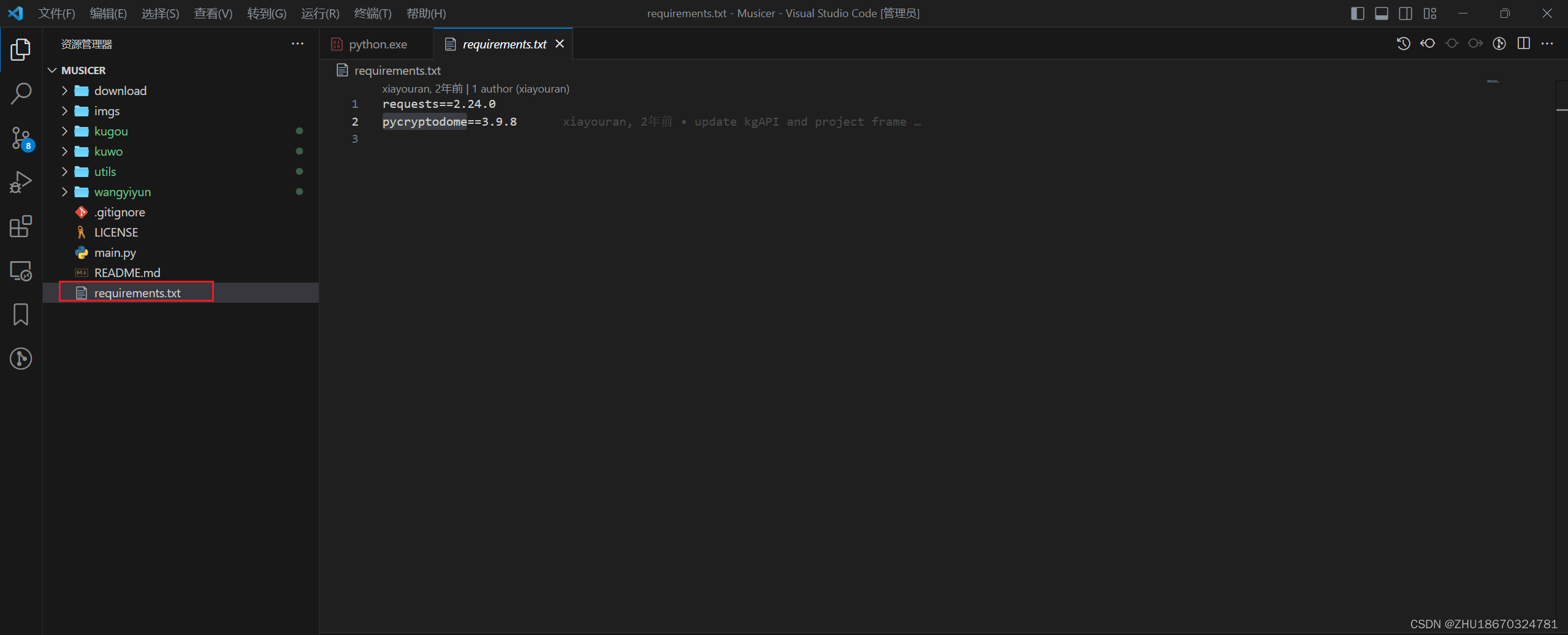
Task: Click the editor minimap preview
Action: [1493, 82]
